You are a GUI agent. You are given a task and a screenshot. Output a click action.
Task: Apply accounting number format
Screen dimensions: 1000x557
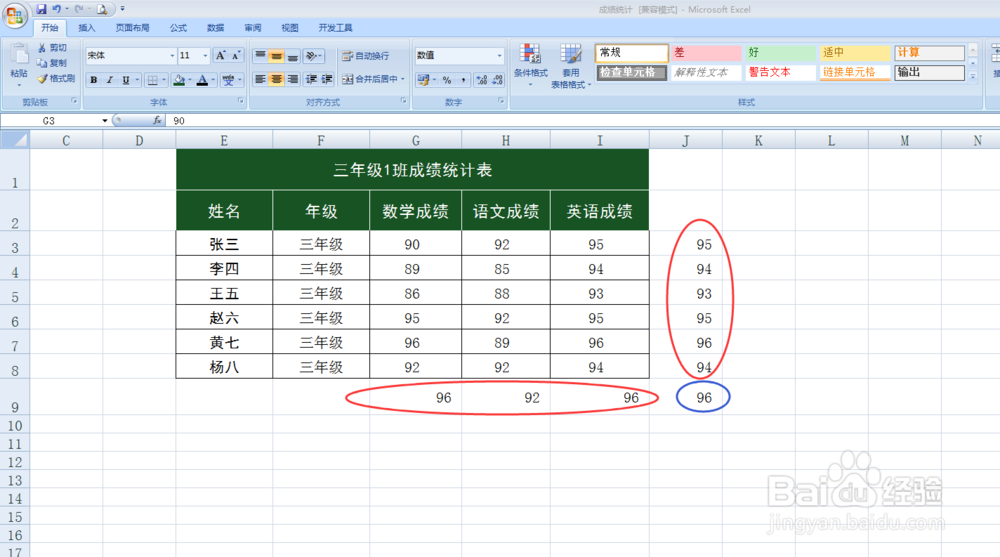tap(423, 80)
